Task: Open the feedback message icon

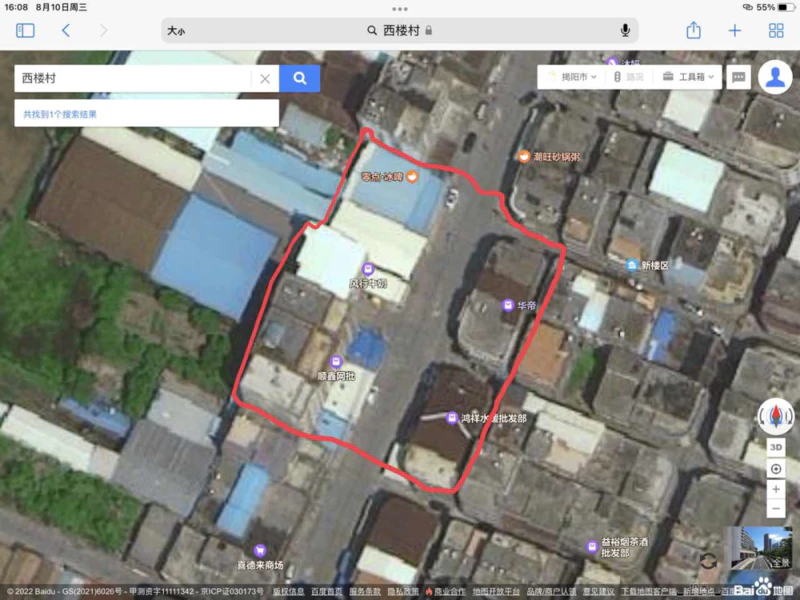Action: point(739,77)
